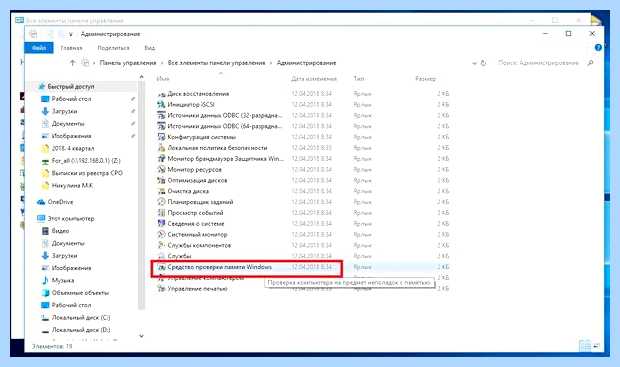Open 2018- 4 квартал folder
620x367 pixels.
coord(73,148)
